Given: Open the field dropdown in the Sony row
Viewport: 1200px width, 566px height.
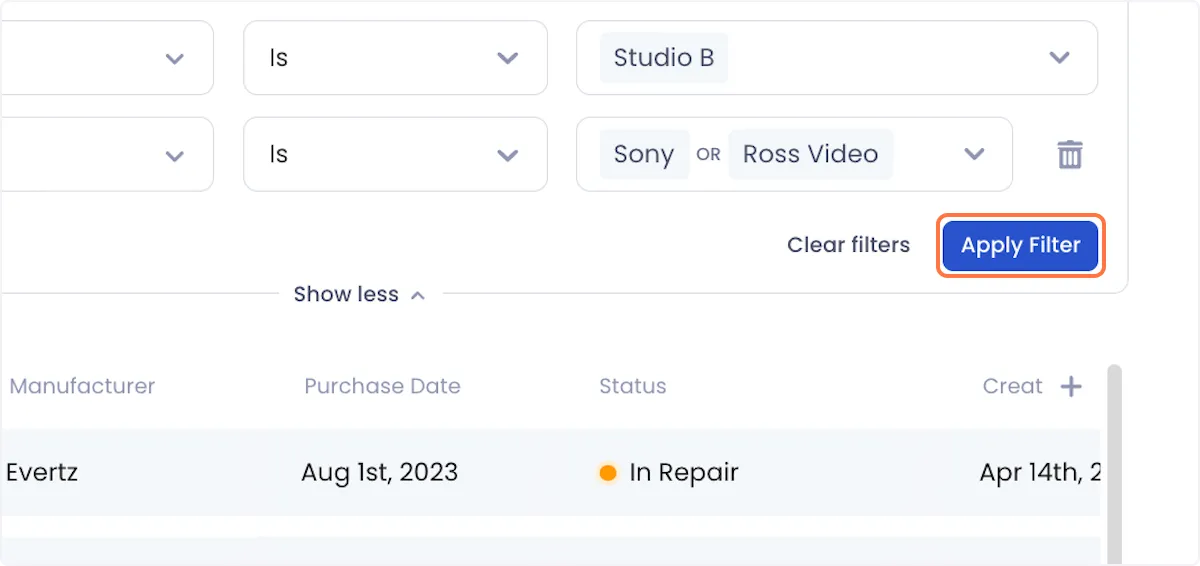Looking at the screenshot, I should point(106,154).
